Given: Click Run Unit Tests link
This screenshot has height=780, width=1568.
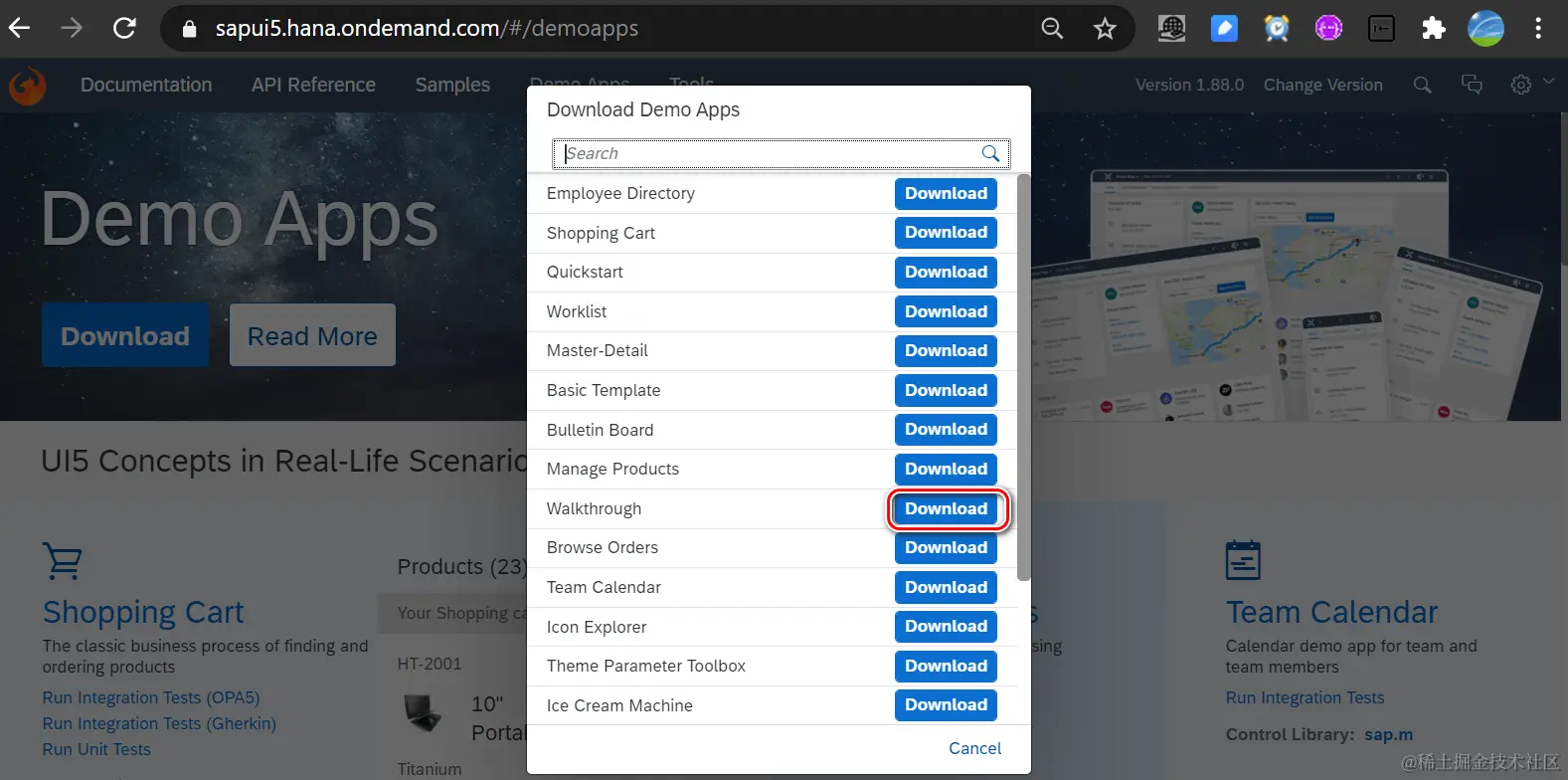Looking at the screenshot, I should [96, 749].
